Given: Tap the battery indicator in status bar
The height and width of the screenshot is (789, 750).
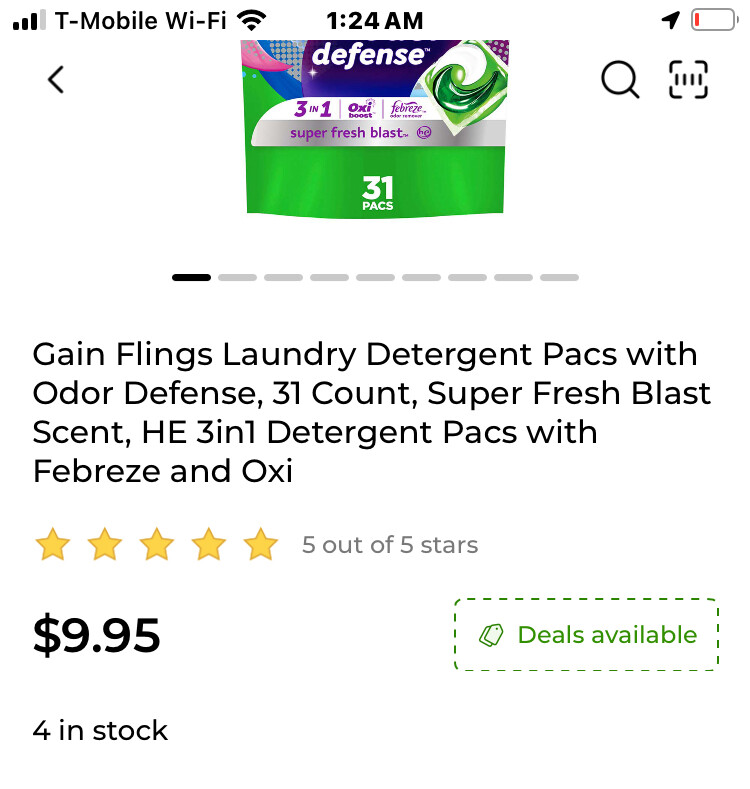Looking at the screenshot, I should point(714,20).
